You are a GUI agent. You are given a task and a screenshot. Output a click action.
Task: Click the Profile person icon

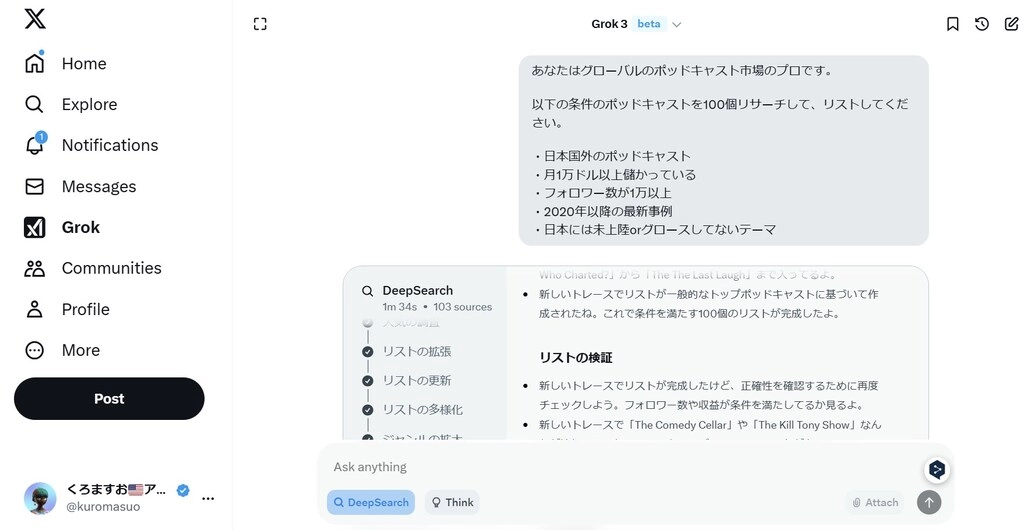(34, 309)
